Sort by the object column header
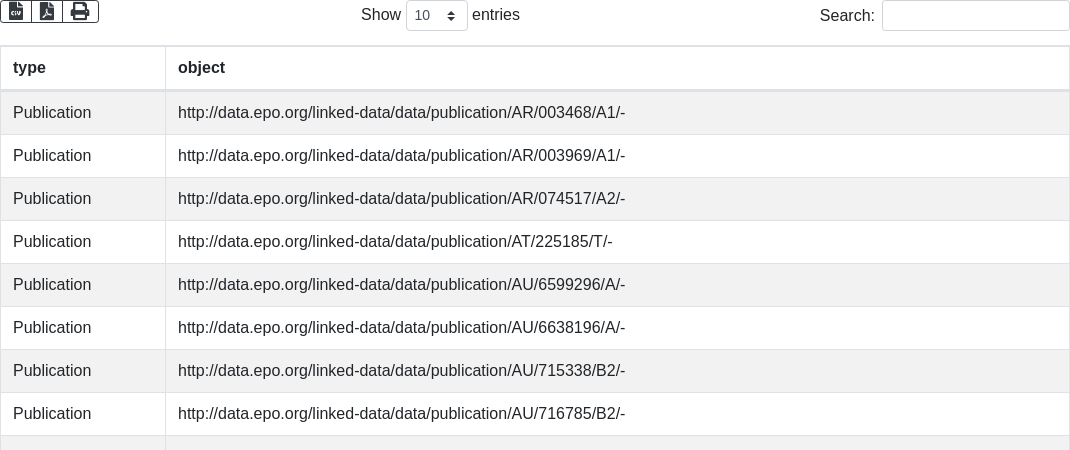This screenshot has width=1070, height=450. (201, 68)
